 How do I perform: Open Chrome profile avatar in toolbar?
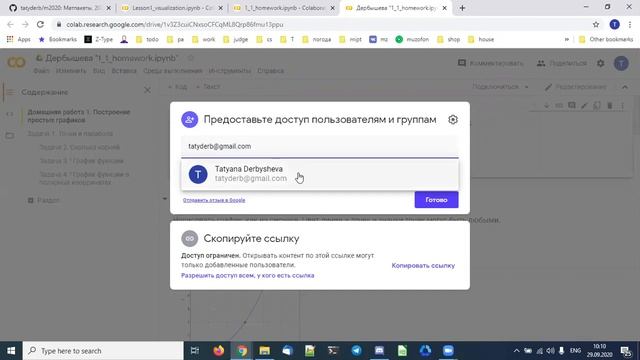click(x=614, y=24)
